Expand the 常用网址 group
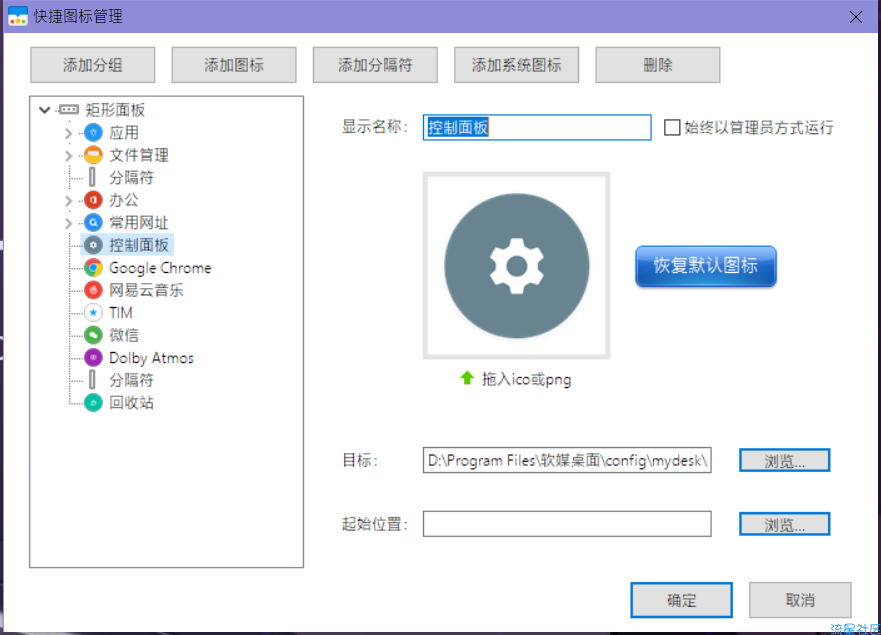Image resolution: width=881 pixels, height=635 pixels. click(69, 223)
